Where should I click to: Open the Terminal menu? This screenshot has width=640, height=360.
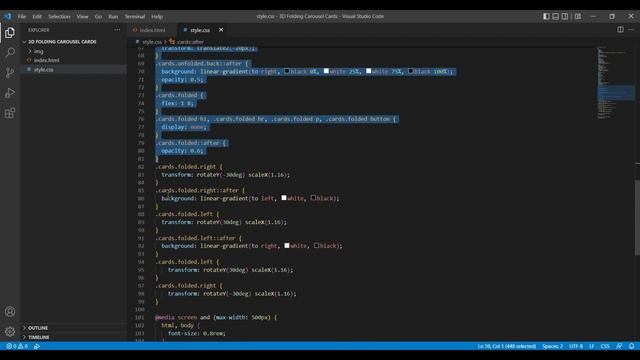135,16
